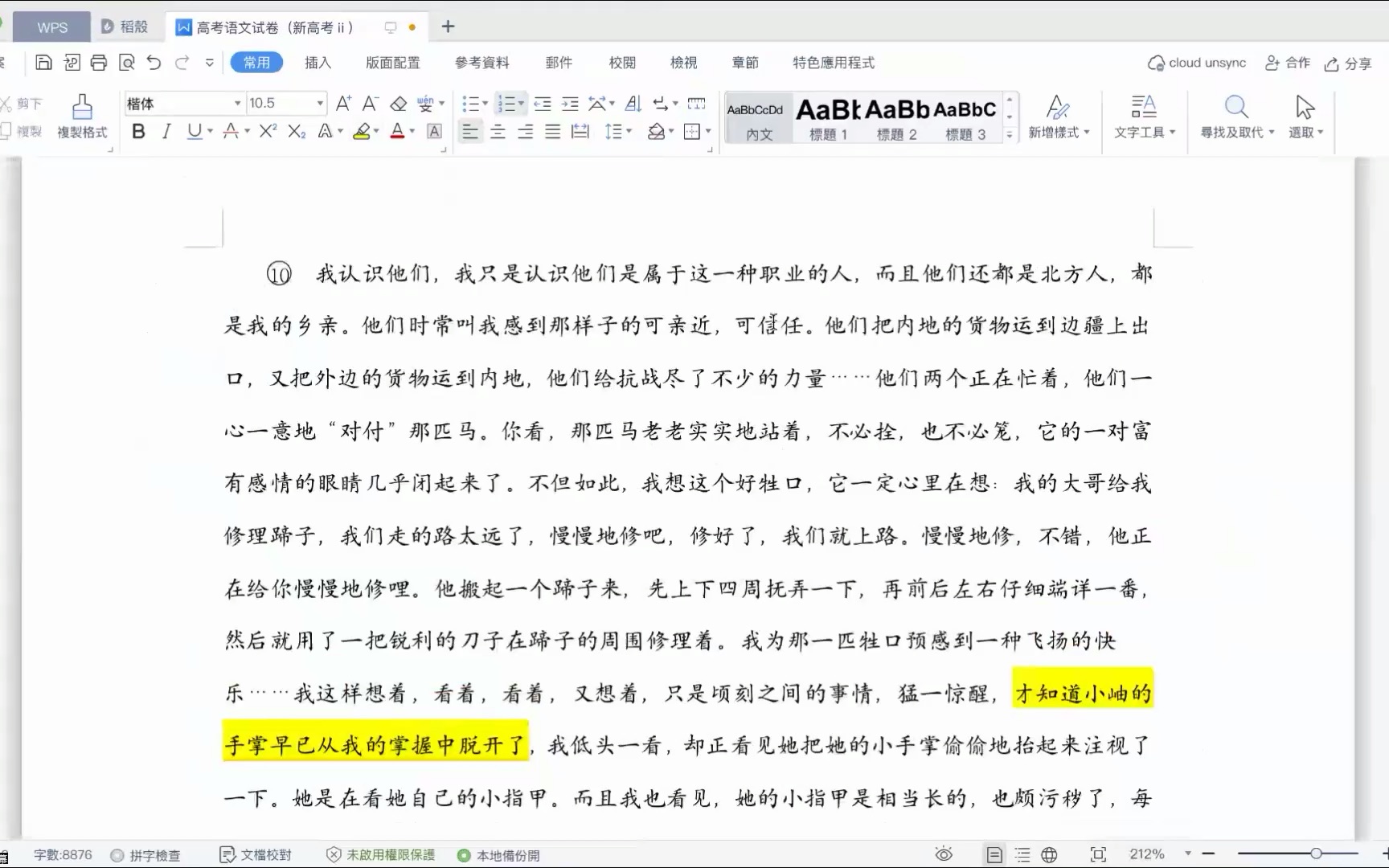Open 尋找及取代 find and replace
1389x868 pixels.
click(1237, 117)
